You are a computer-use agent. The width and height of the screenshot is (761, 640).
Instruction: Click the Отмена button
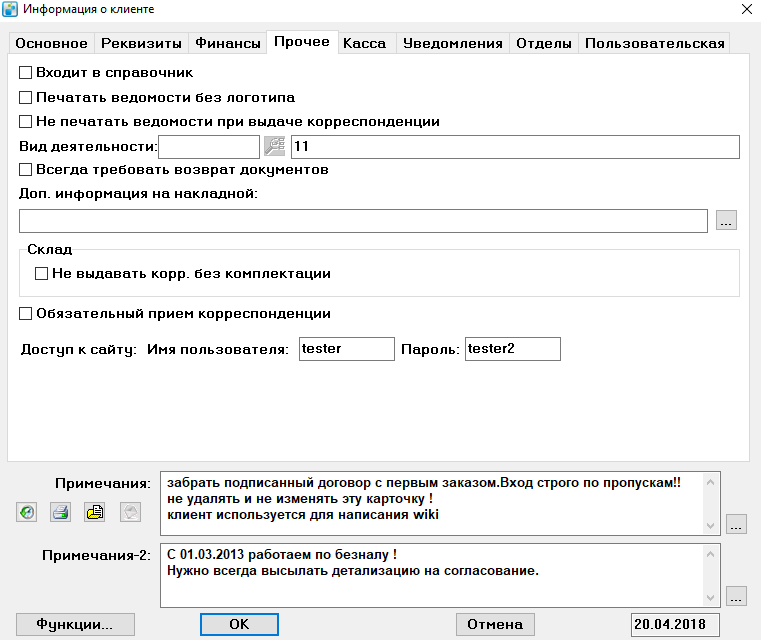pyautogui.click(x=495, y=624)
